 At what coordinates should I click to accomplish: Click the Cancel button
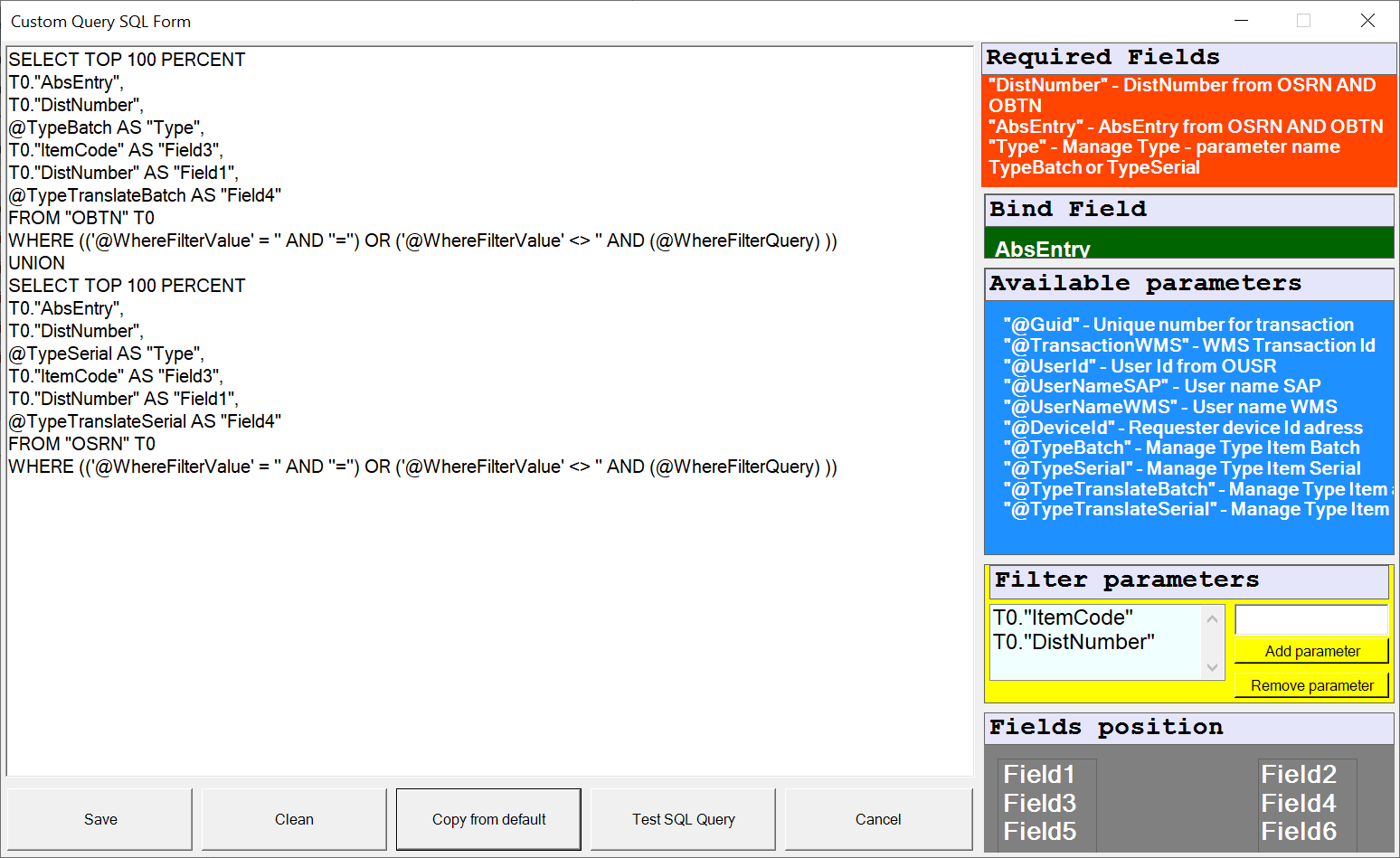877,819
